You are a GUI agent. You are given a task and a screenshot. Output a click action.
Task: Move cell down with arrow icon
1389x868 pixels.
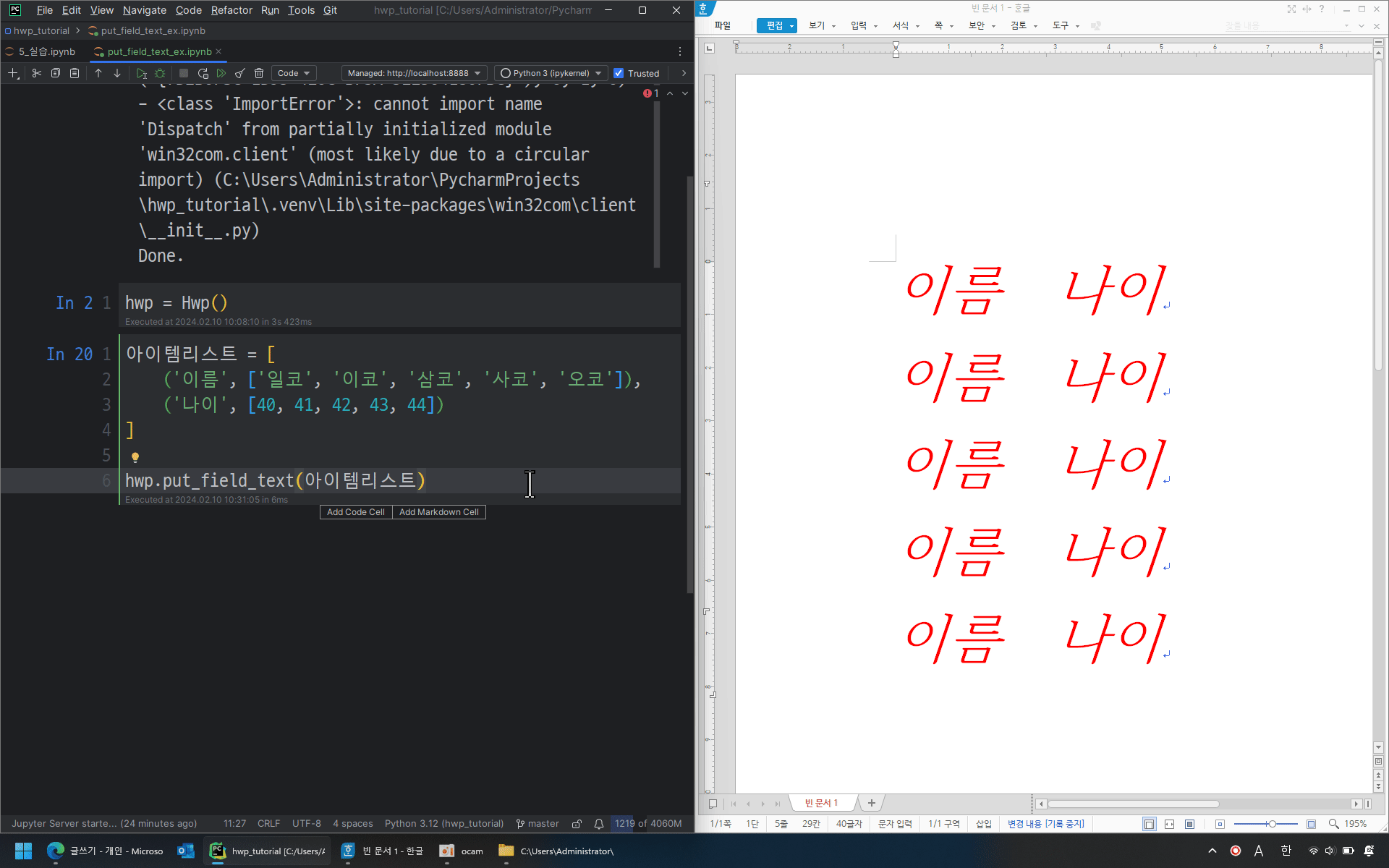point(117,73)
